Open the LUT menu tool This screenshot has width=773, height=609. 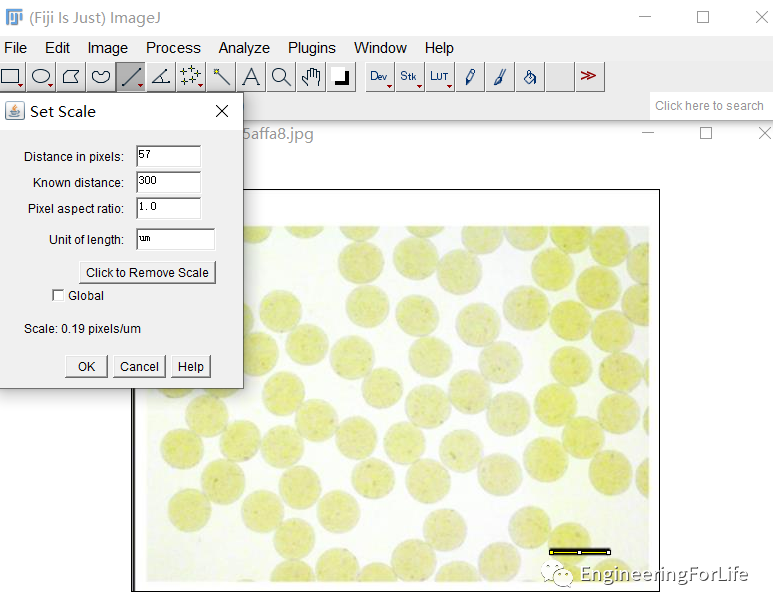[440, 77]
